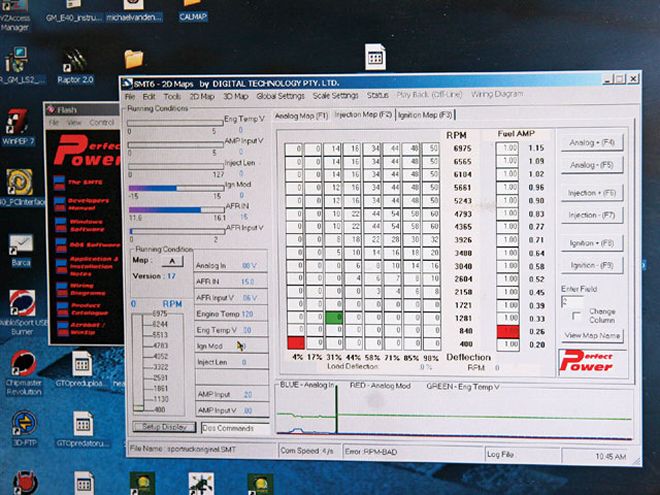Open the Control menu in the Flash window
This screenshot has width=660, height=495.
(101, 122)
